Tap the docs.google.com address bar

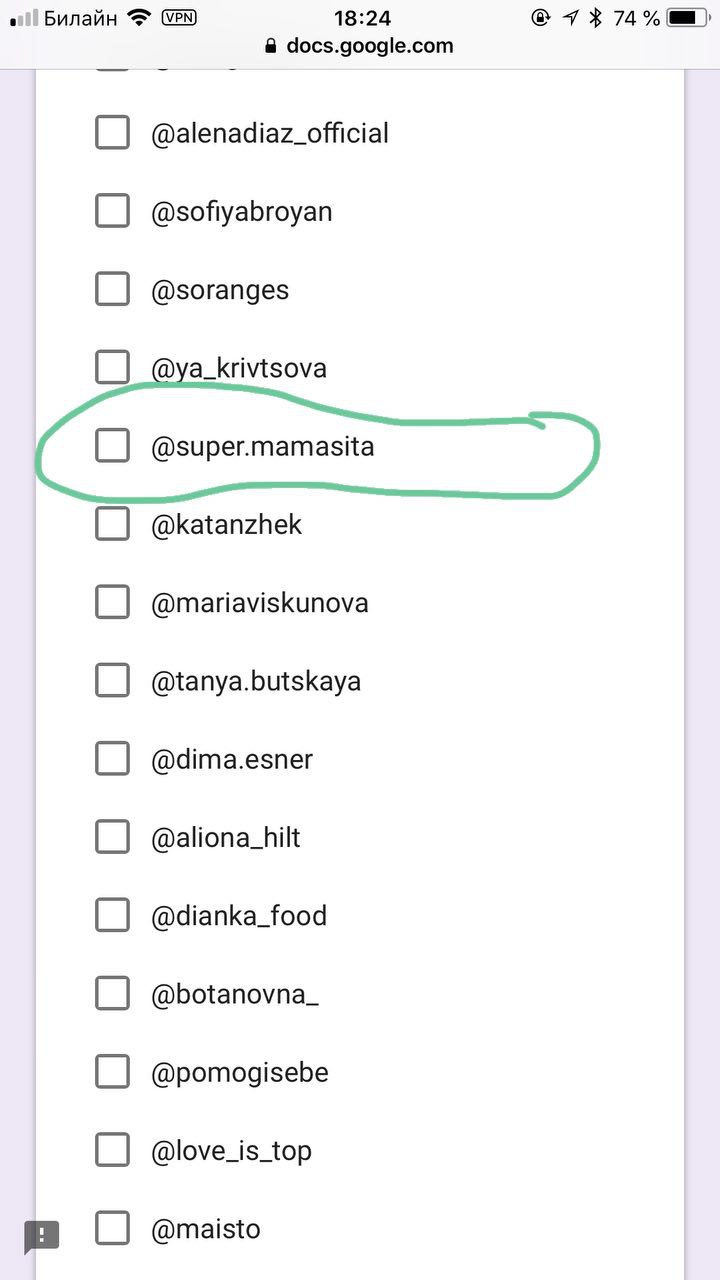coord(369,46)
